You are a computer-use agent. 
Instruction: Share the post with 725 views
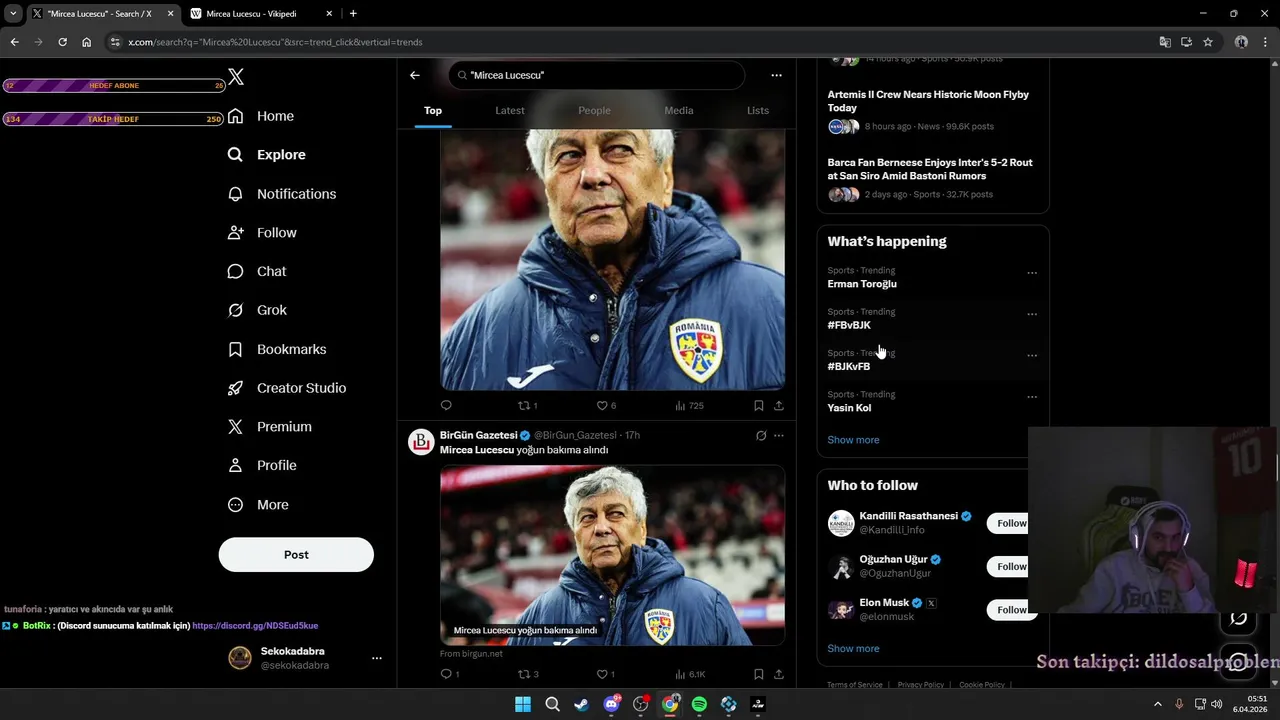pos(779,405)
